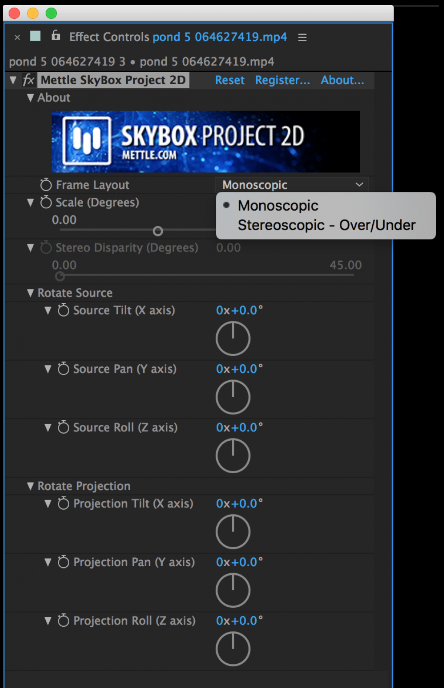444x688 pixels.
Task: Enable the Source Pan keyframe stopwatch
Action: pyautogui.click(x=64, y=369)
